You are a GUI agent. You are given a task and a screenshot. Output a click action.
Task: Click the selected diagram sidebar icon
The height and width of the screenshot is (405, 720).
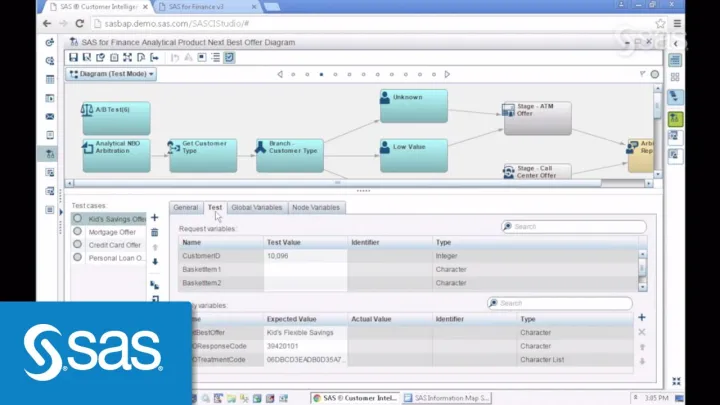tap(50, 154)
